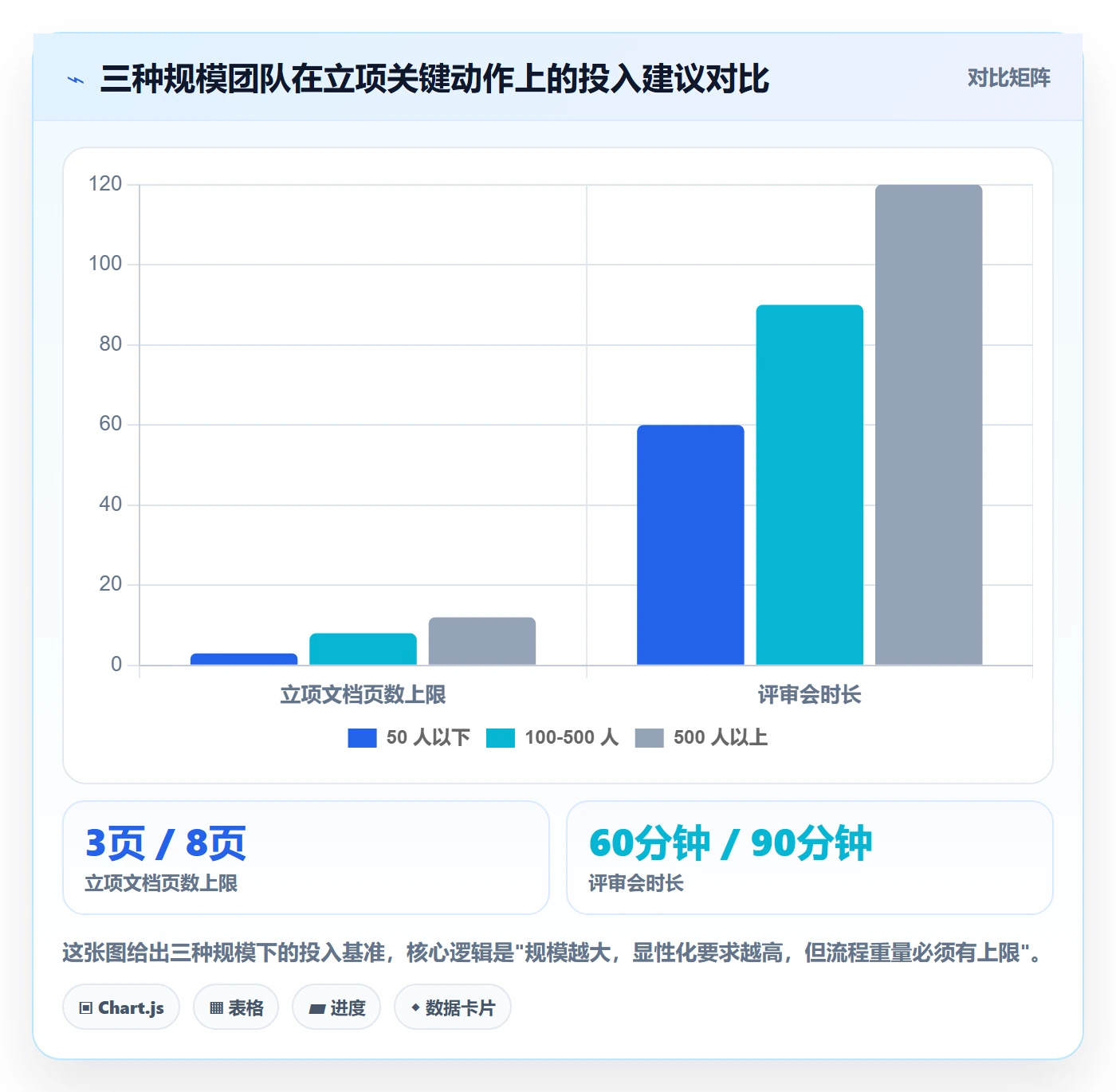Click the gray 评审会时长 bar reaching 120
This screenshot has width=1116, height=1092.
coord(929,425)
